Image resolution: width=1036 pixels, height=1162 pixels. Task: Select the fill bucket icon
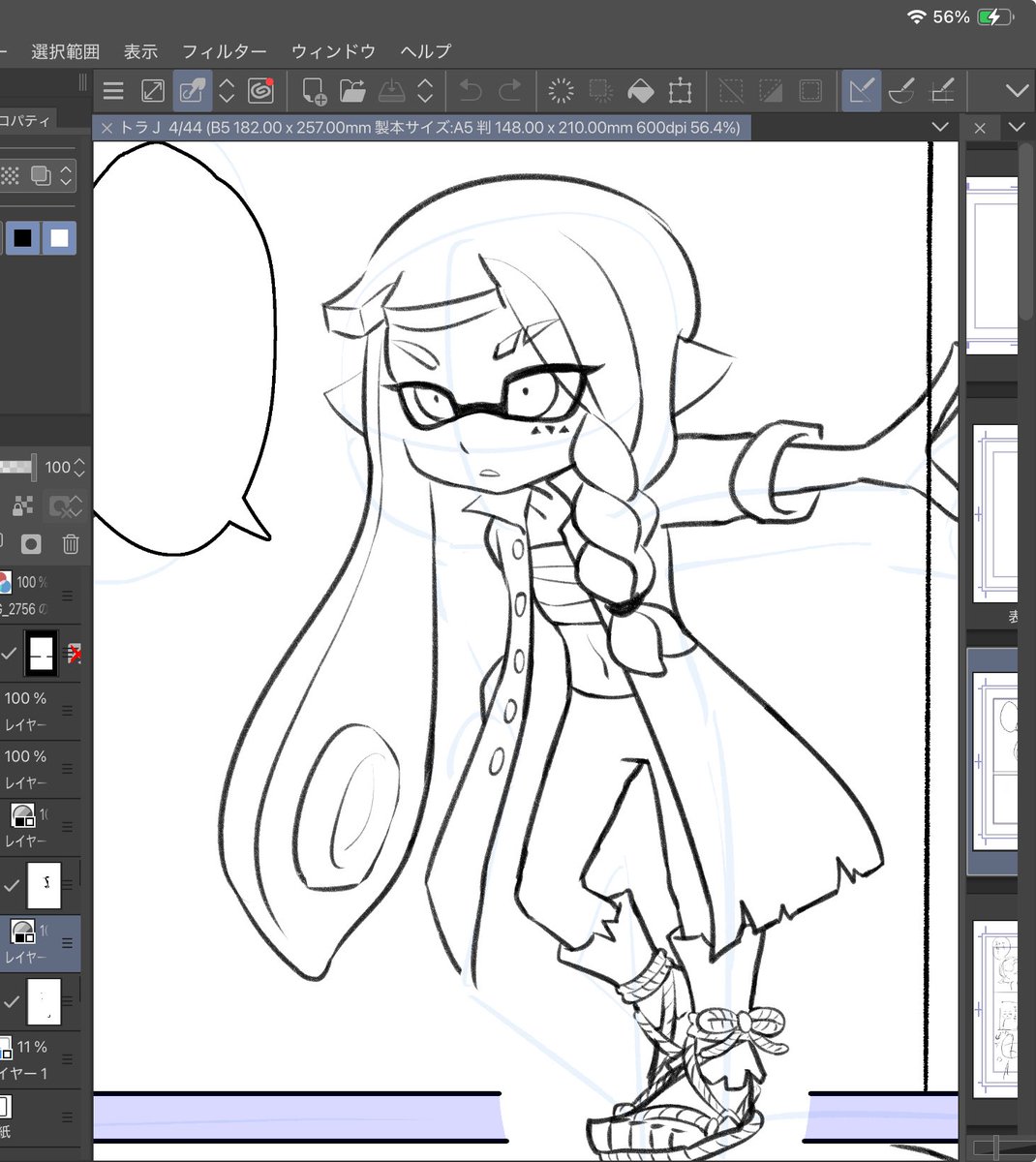(x=640, y=91)
